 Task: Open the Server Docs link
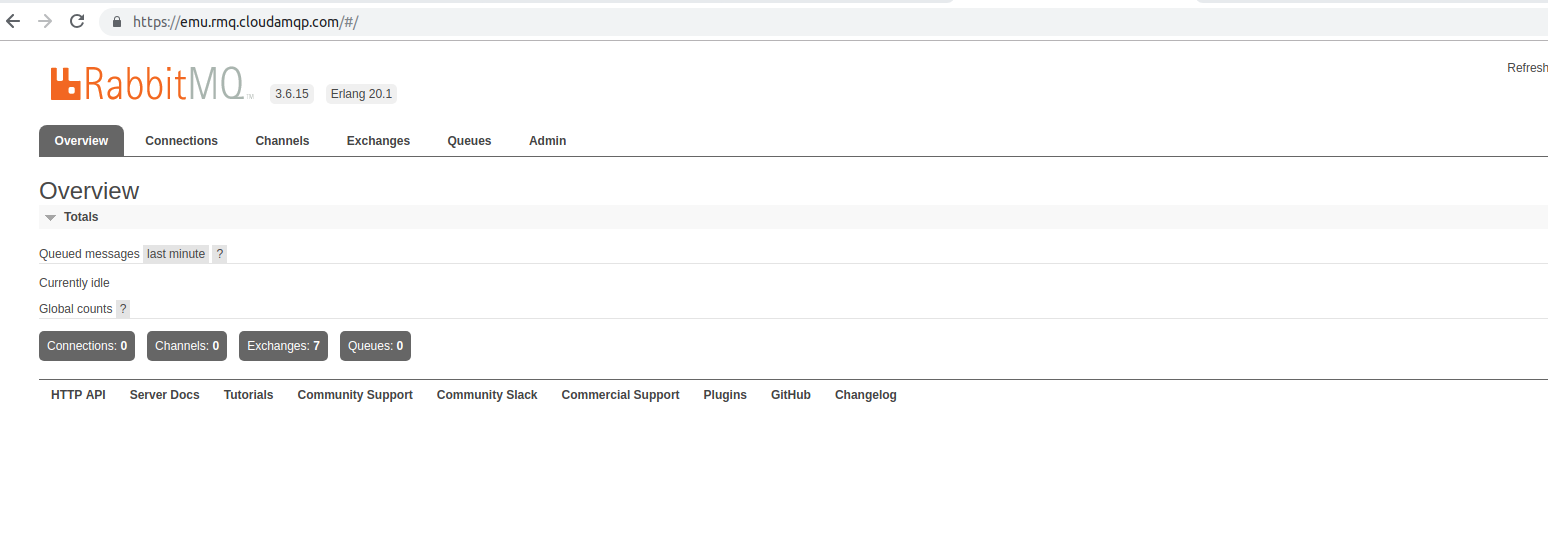coord(165,395)
